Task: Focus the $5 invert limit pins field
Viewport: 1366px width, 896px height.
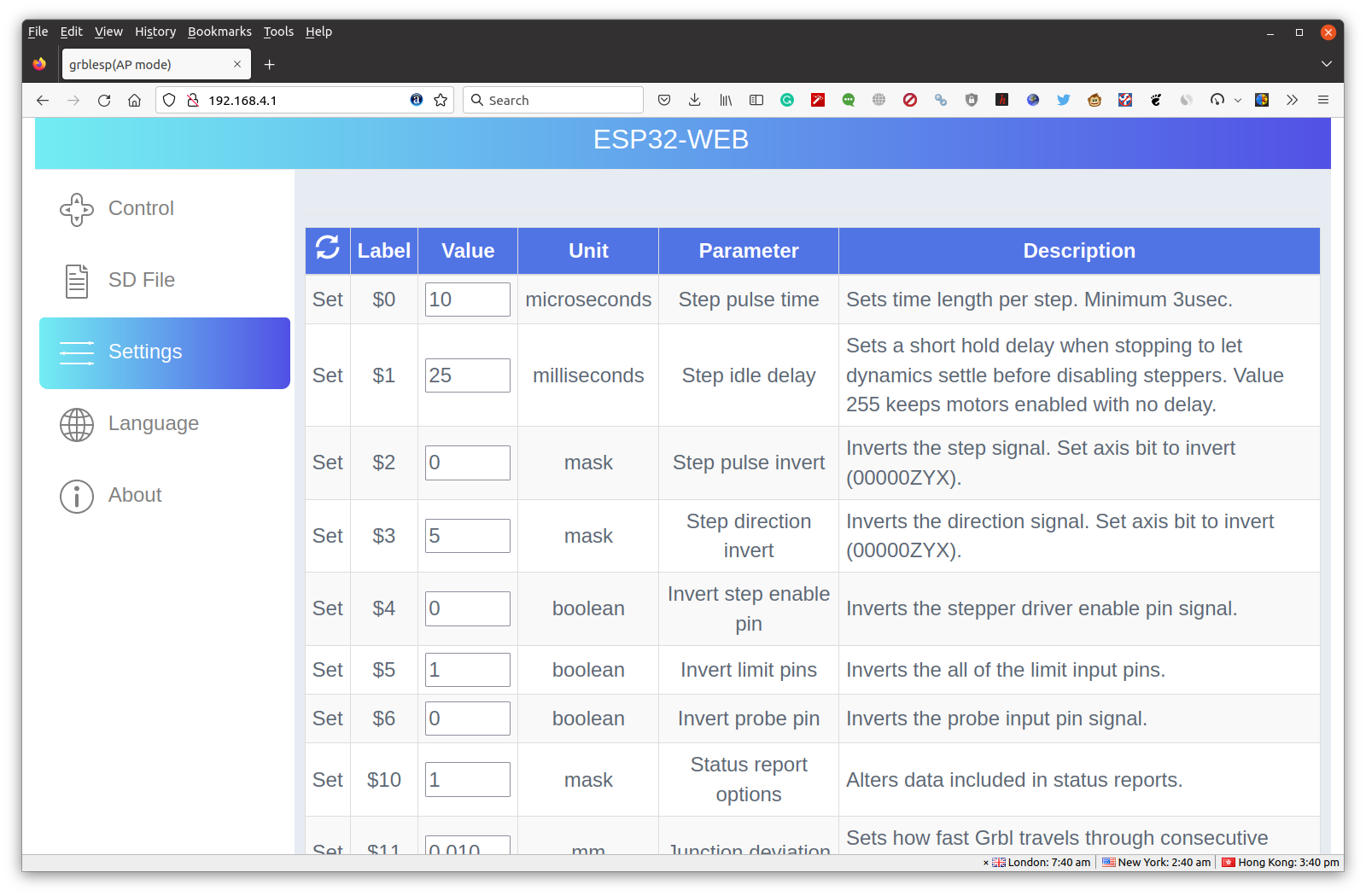Action: pos(468,670)
